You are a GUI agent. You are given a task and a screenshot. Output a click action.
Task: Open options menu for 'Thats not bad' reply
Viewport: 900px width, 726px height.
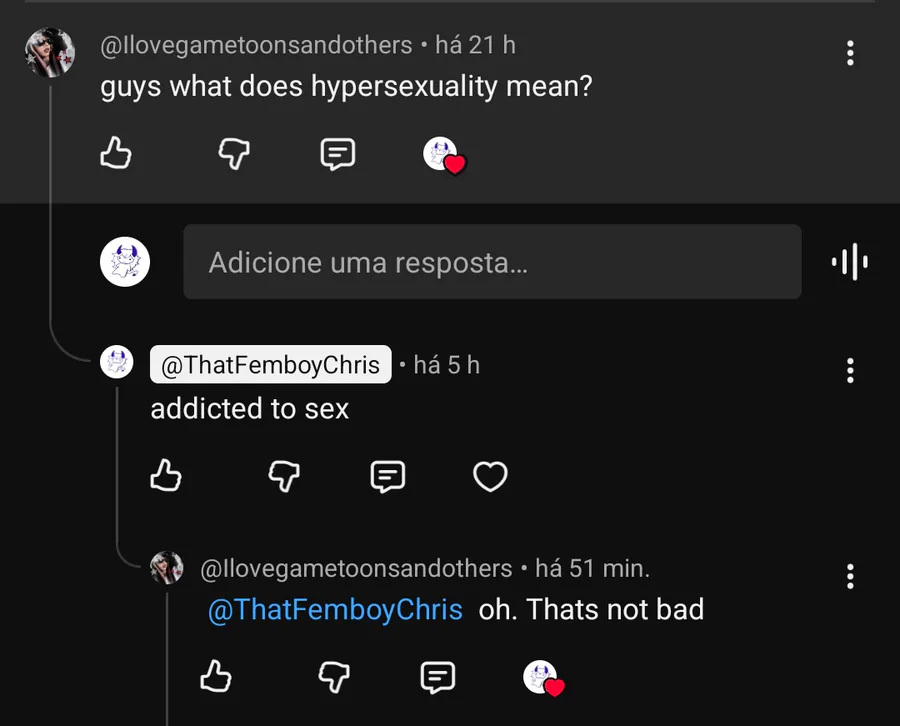850,576
